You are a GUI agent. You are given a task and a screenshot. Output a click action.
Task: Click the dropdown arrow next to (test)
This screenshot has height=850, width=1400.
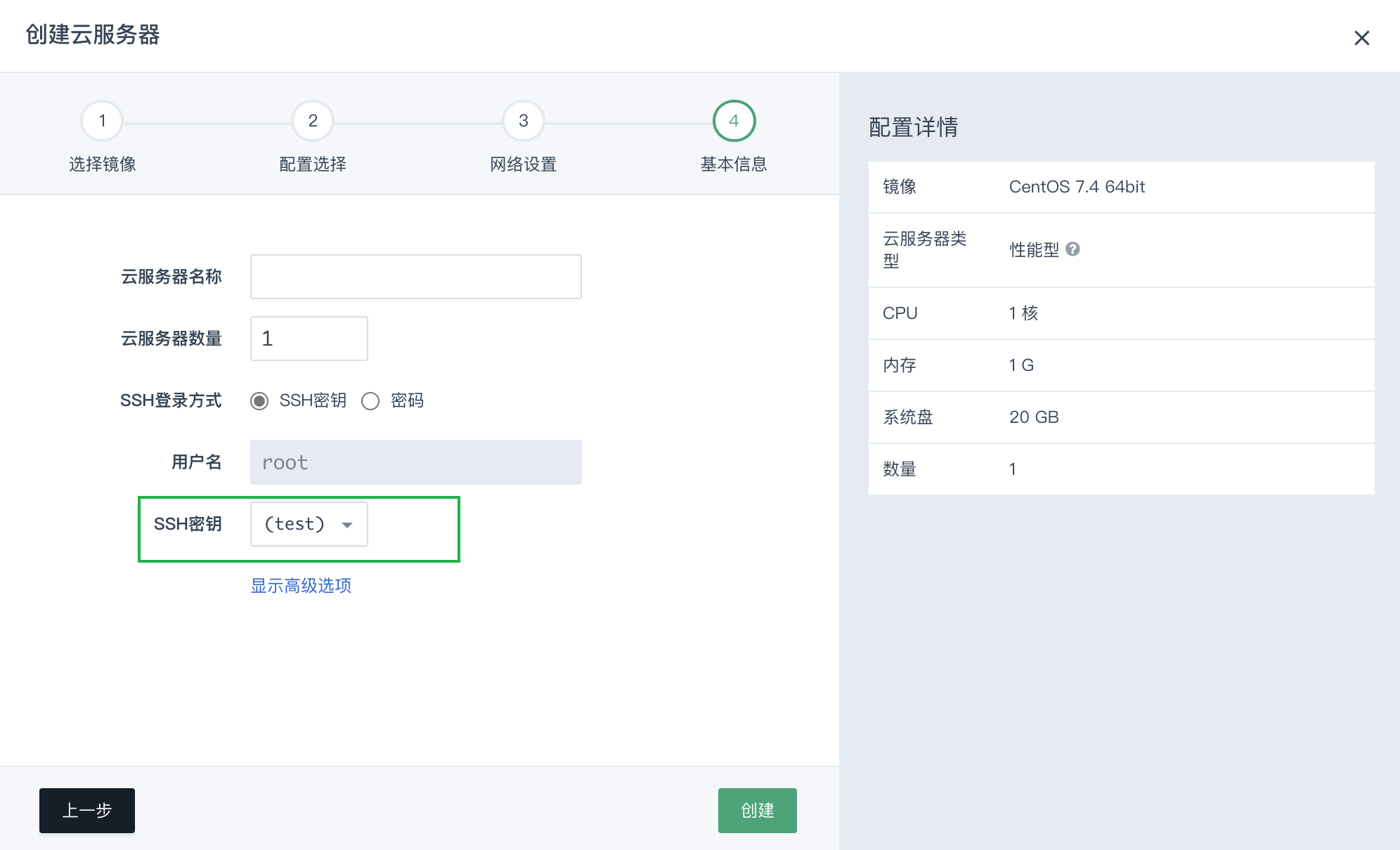pyautogui.click(x=348, y=524)
